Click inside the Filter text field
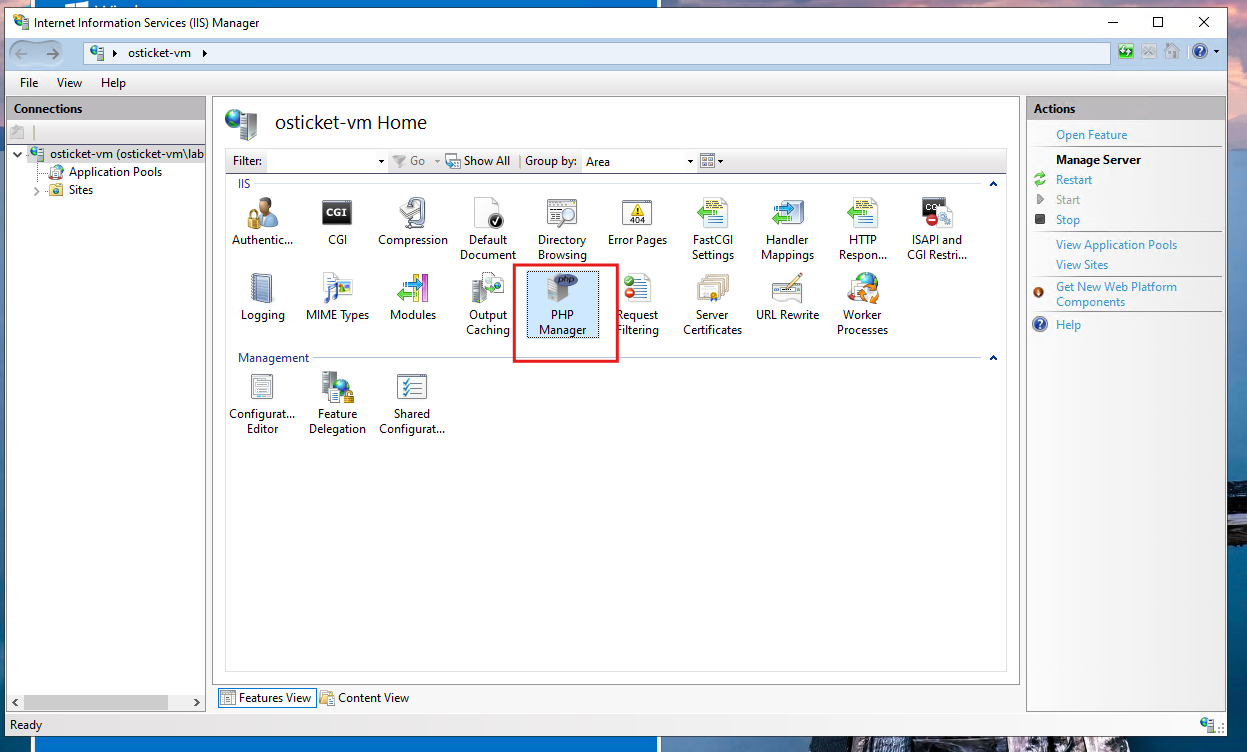This screenshot has height=752, width=1247. (321, 161)
